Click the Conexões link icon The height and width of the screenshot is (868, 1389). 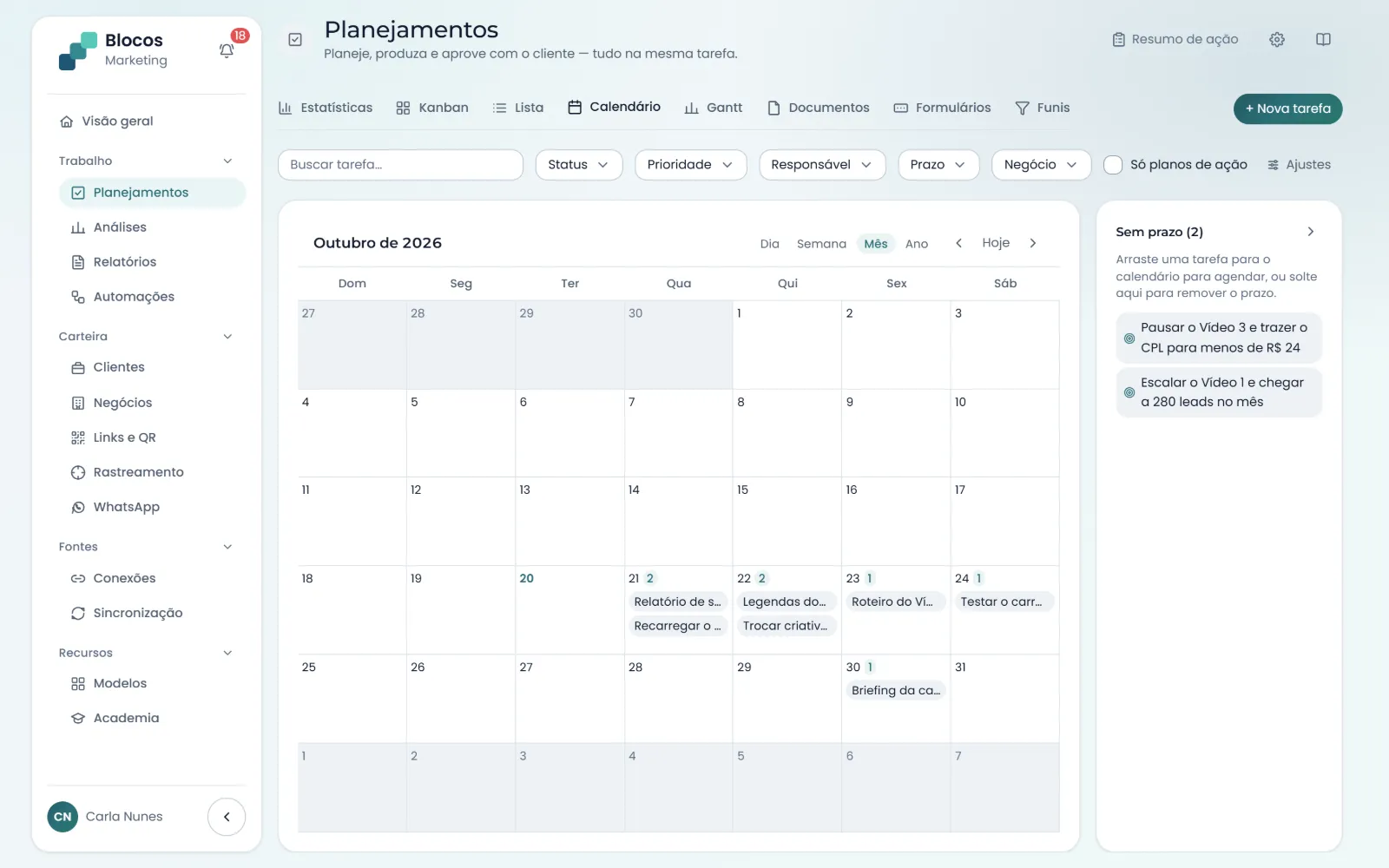pyautogui.click(x=78, y=578)
